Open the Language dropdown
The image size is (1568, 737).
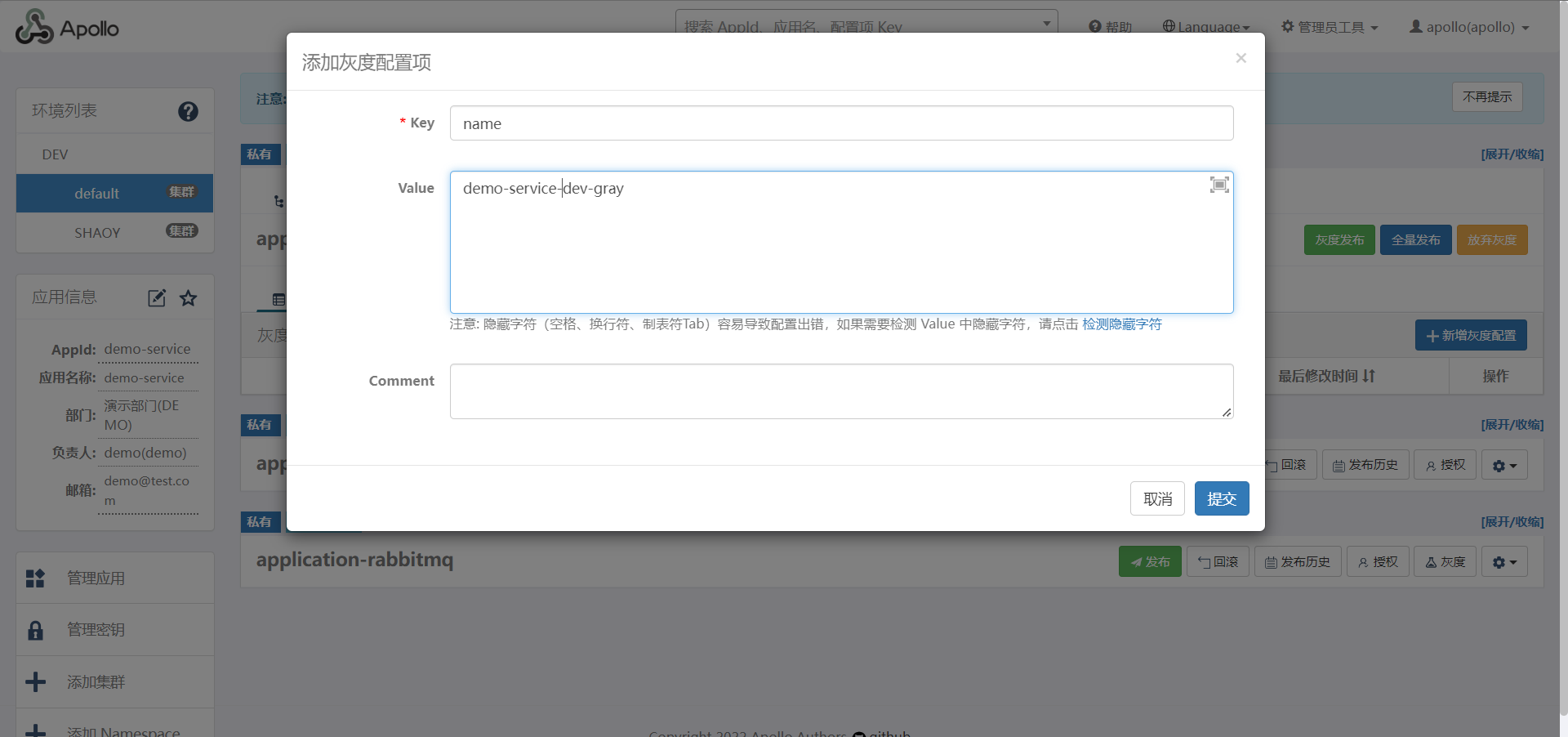point(1205,27)
